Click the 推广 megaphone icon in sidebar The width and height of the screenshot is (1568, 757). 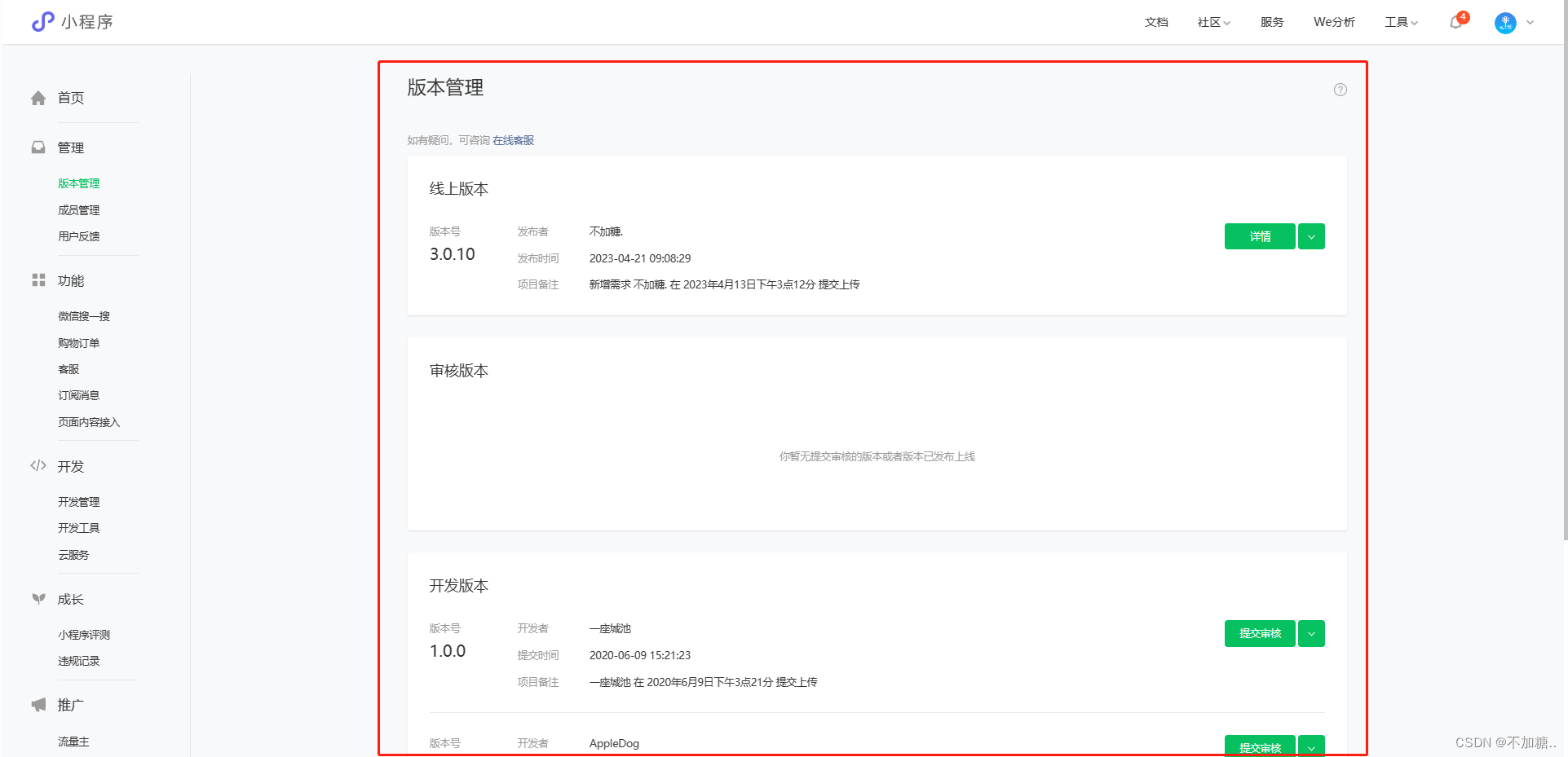38,705
